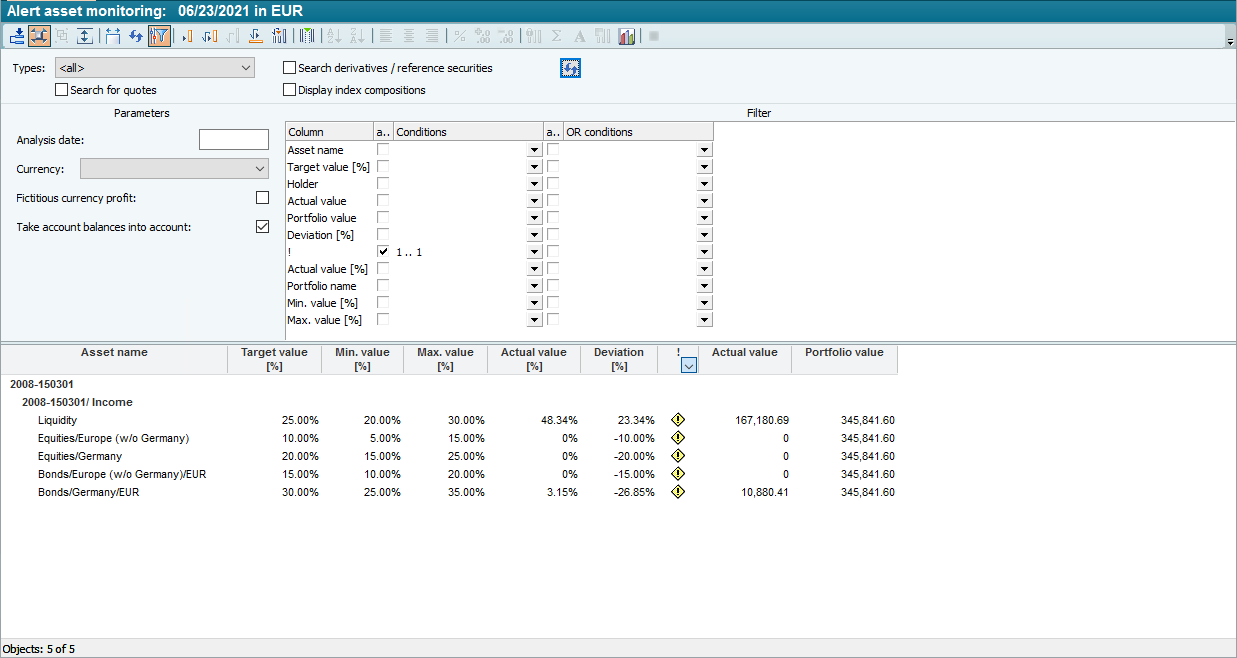
Task: Click the refresh arrows toolbar icon
Action: pos(136,36)
